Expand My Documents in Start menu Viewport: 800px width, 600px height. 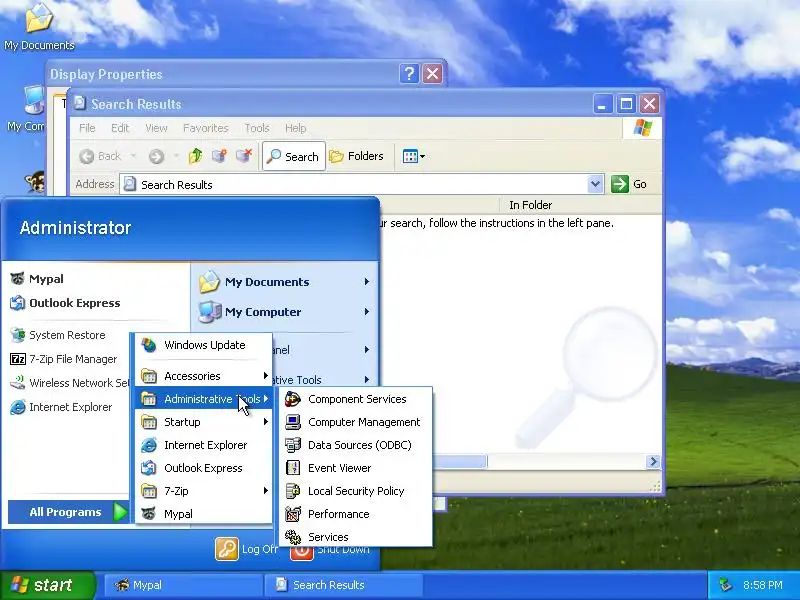(x=285, y=282)
